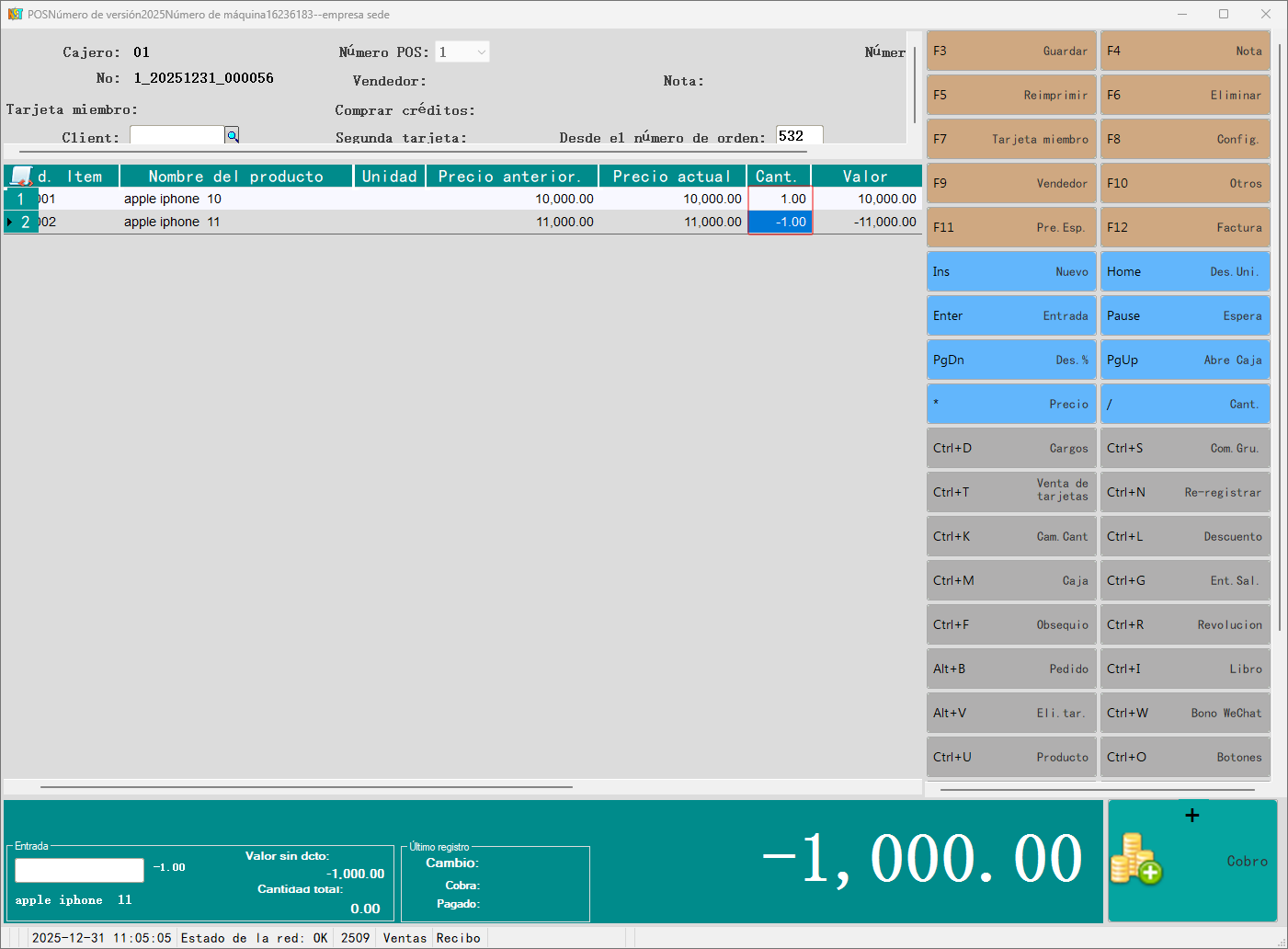This screenshot has width=1288, height=949.
Task: Select the quantity cell showing -1.00
Action: point(780,222)
